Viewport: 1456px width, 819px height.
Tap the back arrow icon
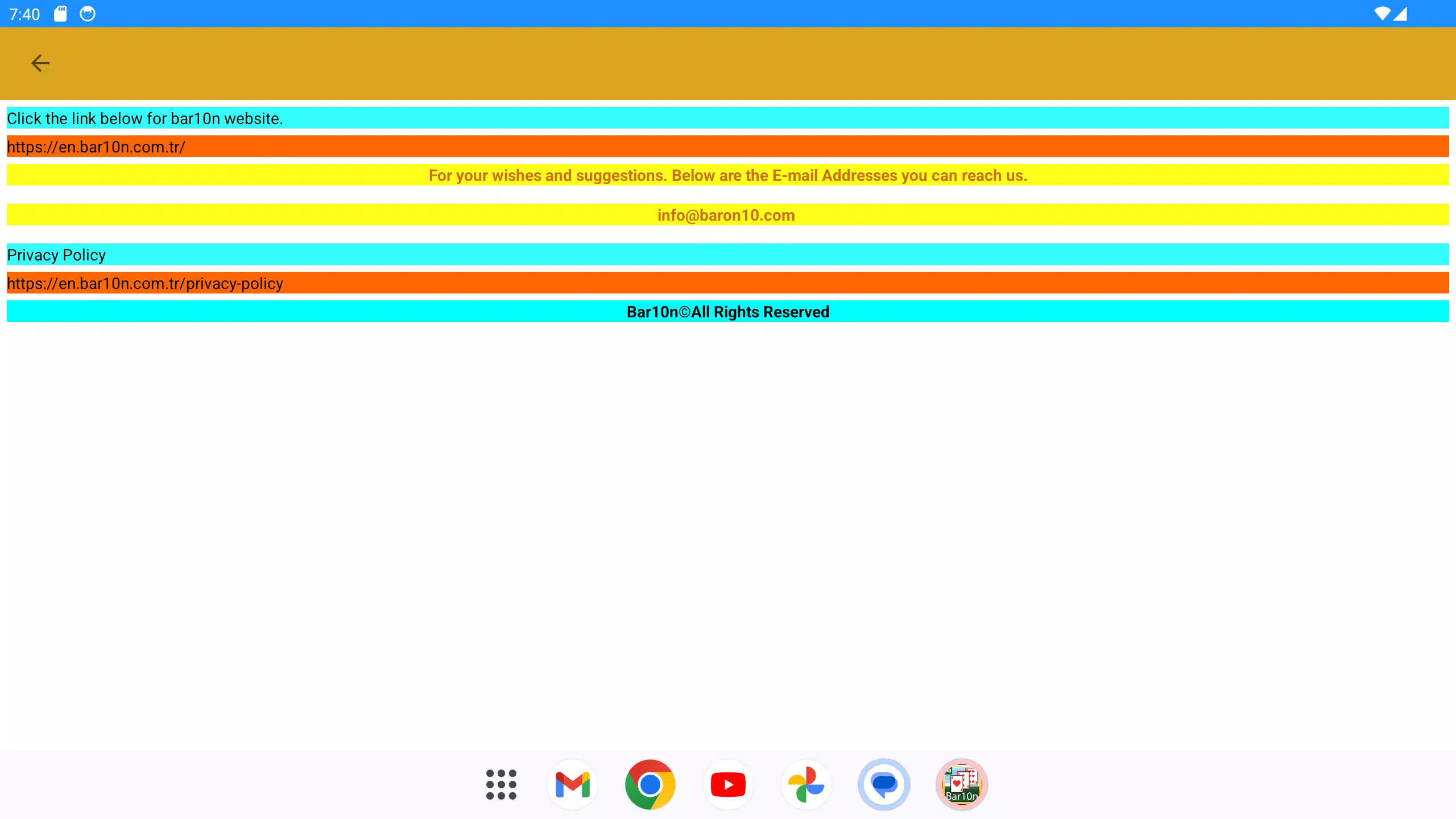coord(40,63)
